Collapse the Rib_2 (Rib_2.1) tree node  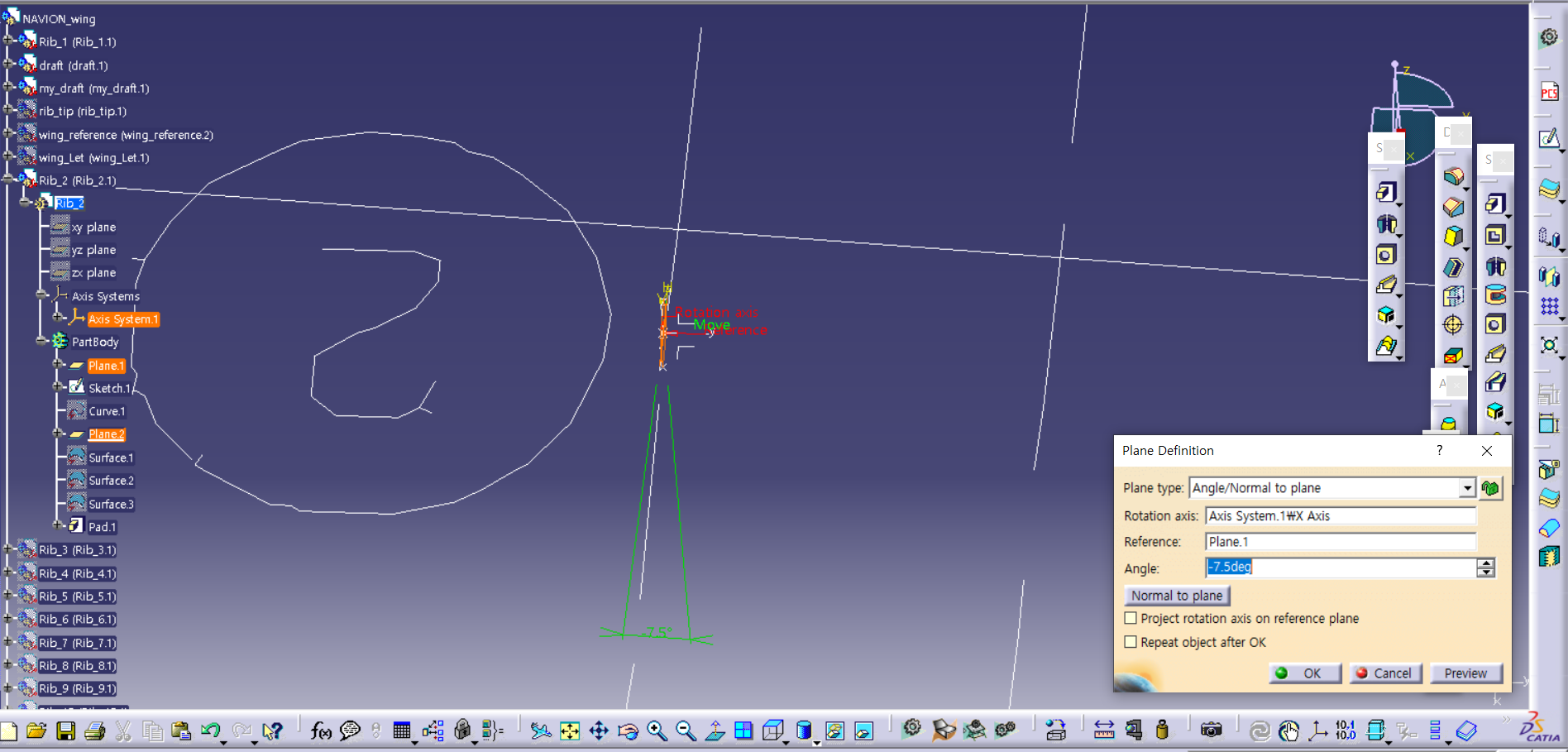pyautogui.click(x=8, y=179)
